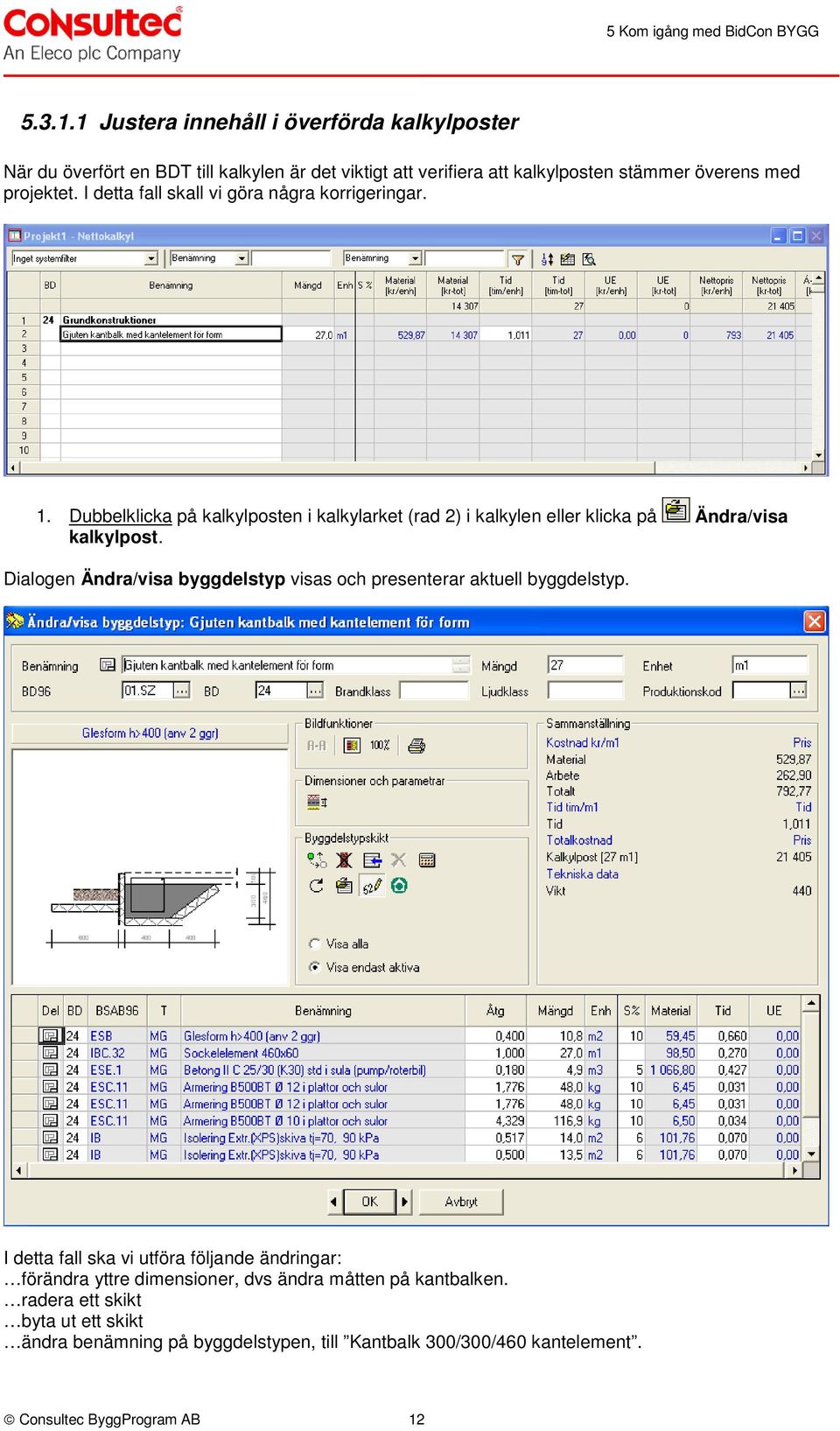Click the color image icon in Bildfunktioner
The height and width of the screenshot is (1431, 840).
coord(352,746)
